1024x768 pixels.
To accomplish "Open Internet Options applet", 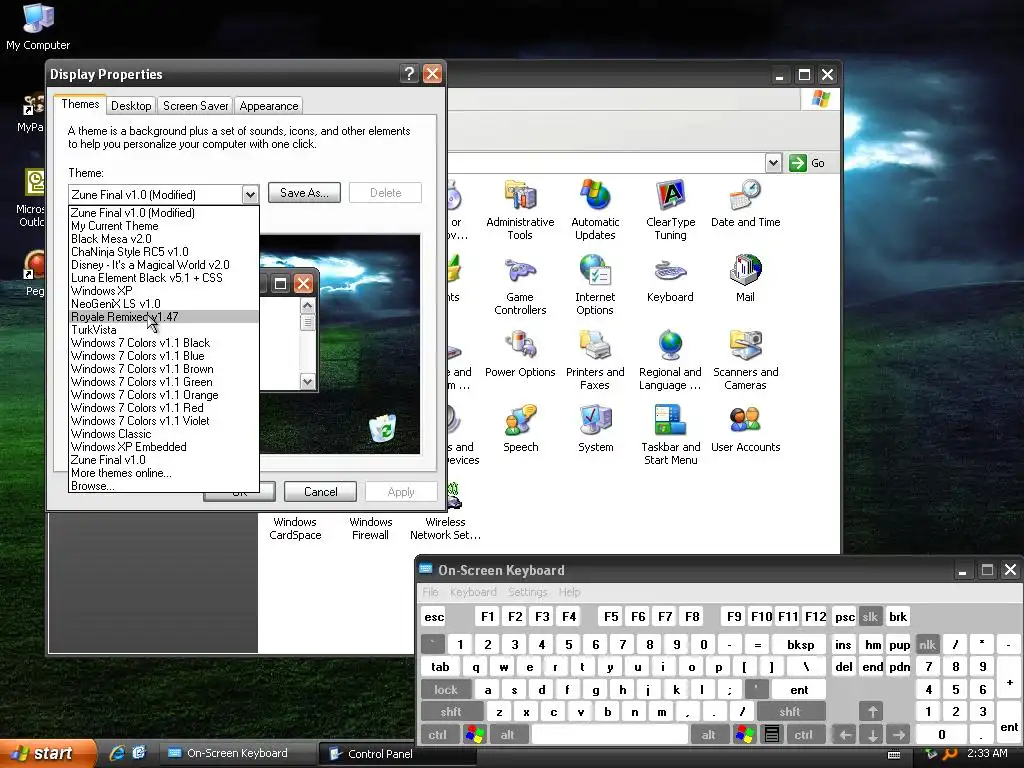I will point(595,285).
